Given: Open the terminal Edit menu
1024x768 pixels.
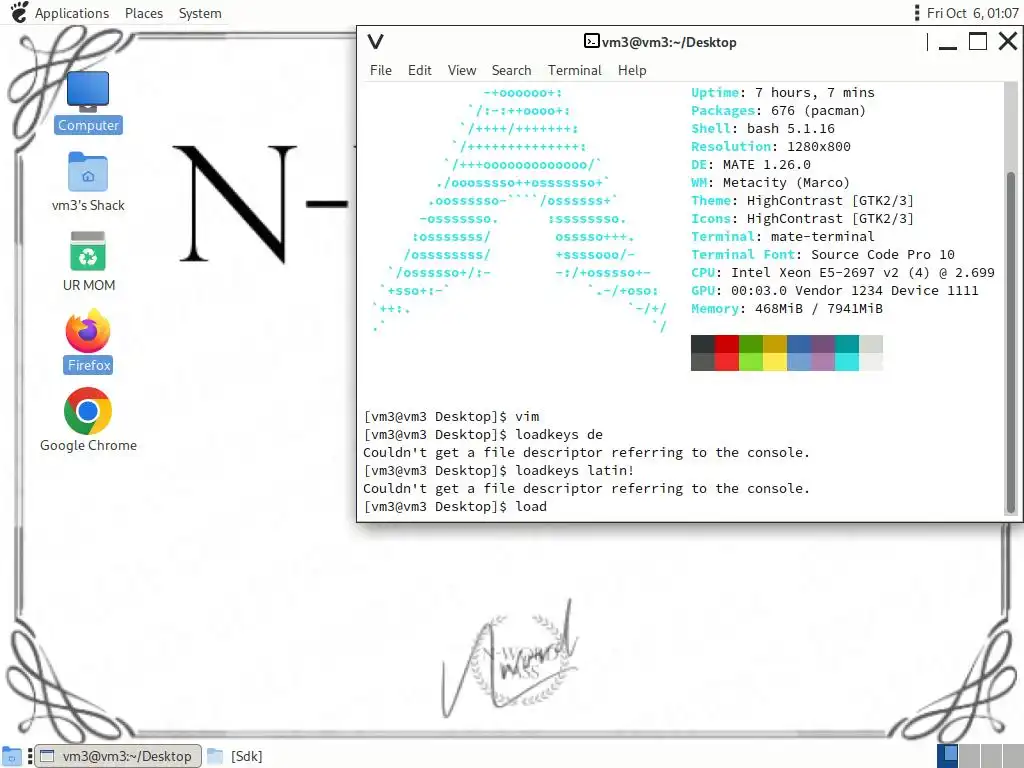Looking at the screenshot, I should [419, 70].
